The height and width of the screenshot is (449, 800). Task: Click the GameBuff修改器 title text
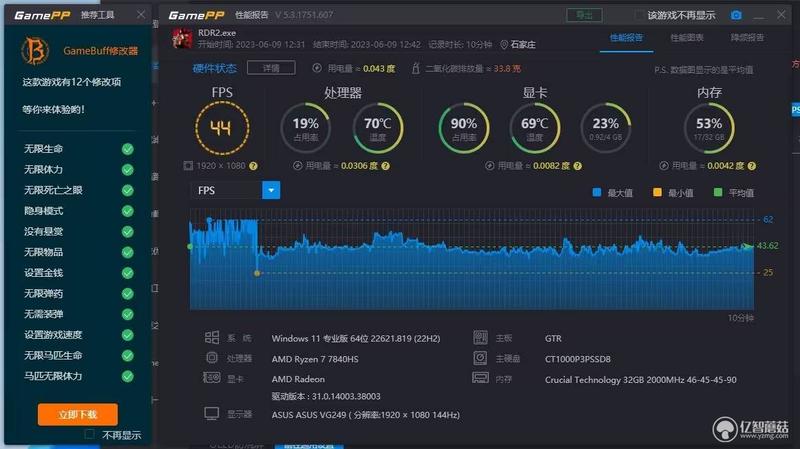[101, 51]
